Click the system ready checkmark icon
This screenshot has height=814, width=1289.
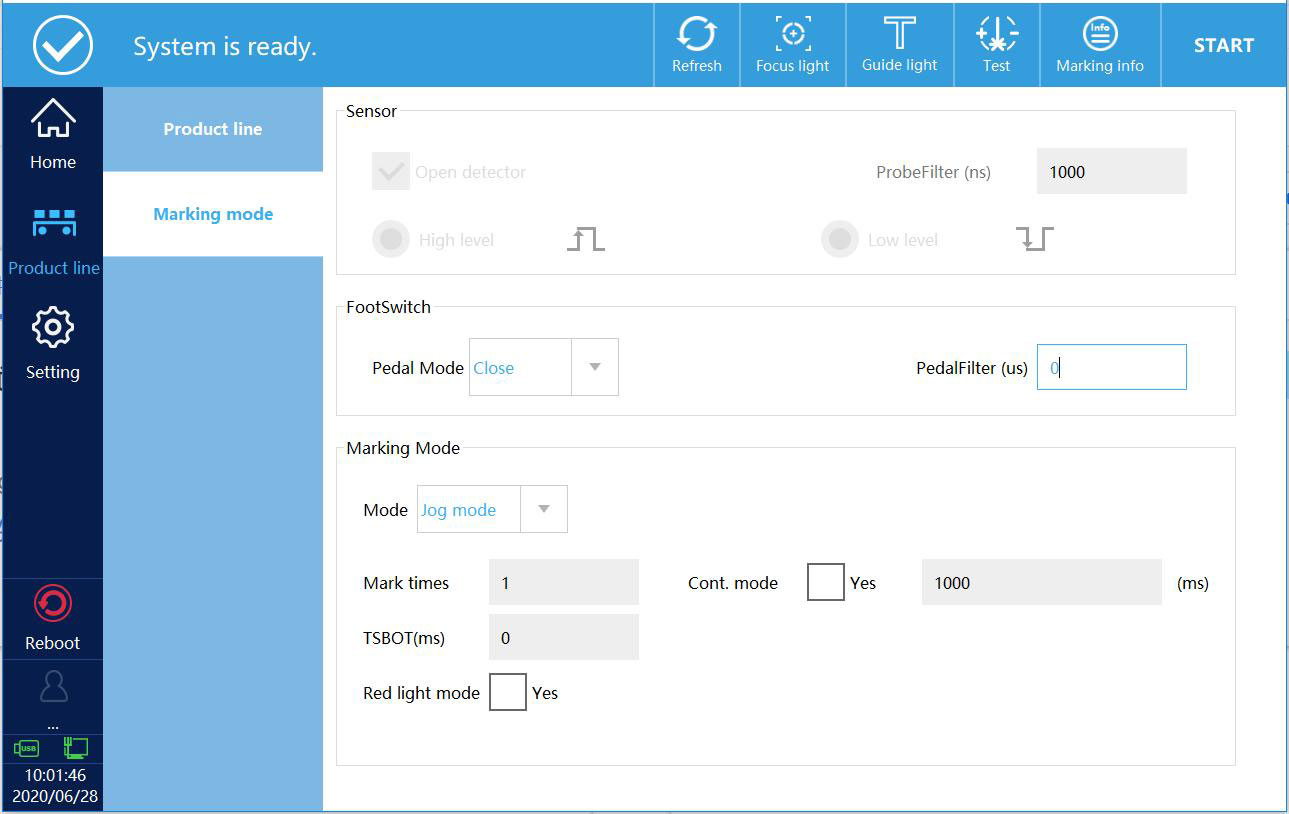click(x=63, y=45)
